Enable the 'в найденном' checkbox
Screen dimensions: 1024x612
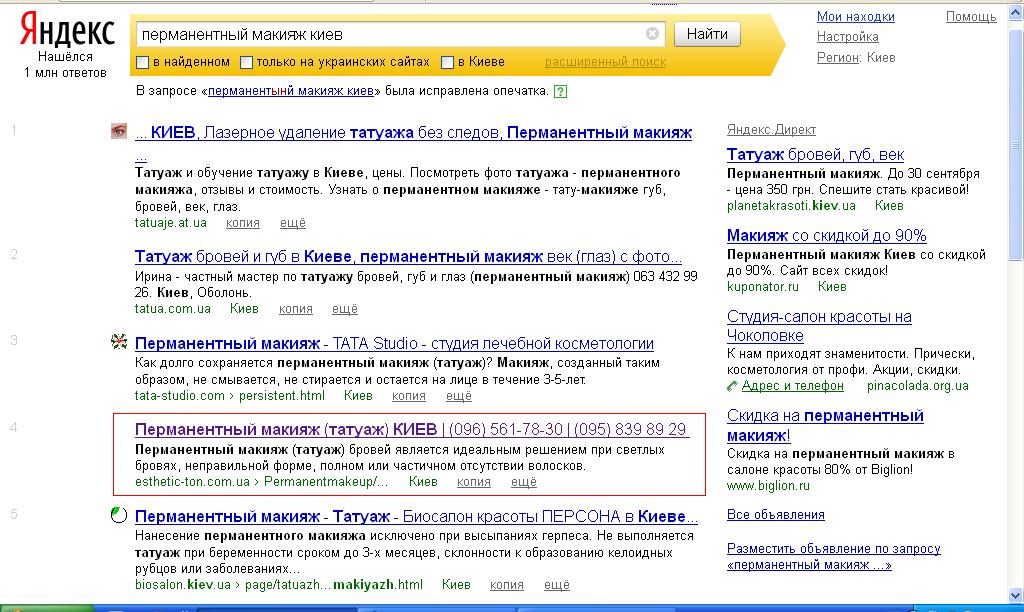click(142, 63)
